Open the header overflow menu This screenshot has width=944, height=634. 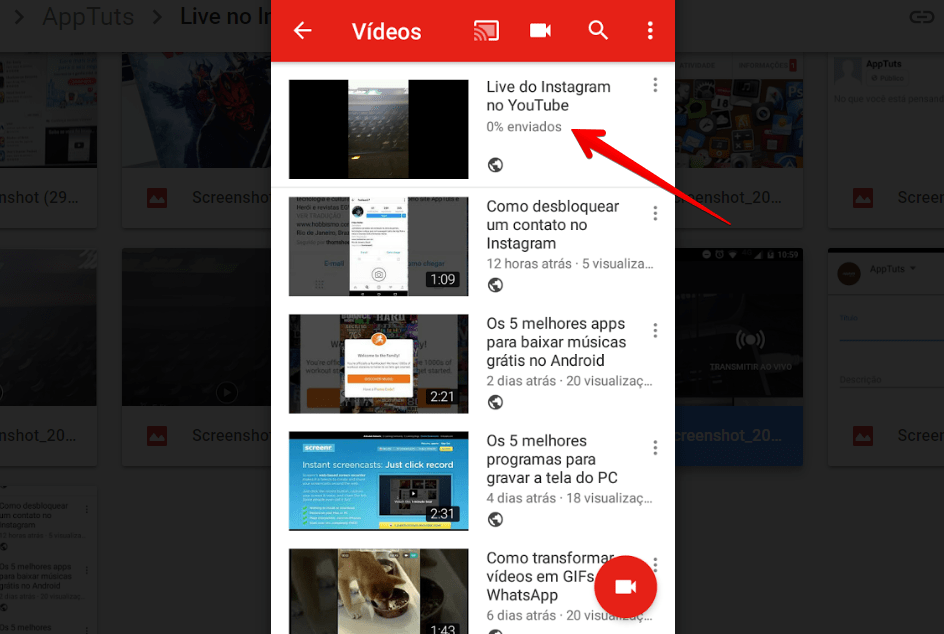tap(650, 30)
